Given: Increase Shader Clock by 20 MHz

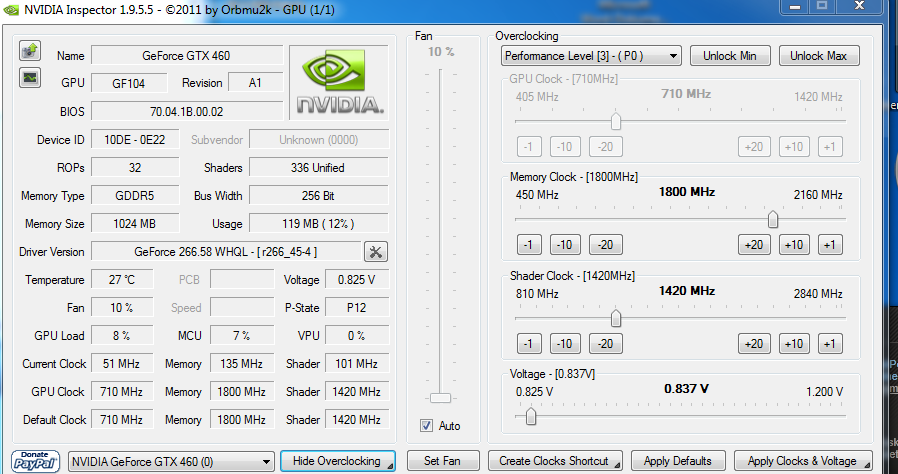Looking at the screenshot, I should pyautogui.click(x=754, y=343).
